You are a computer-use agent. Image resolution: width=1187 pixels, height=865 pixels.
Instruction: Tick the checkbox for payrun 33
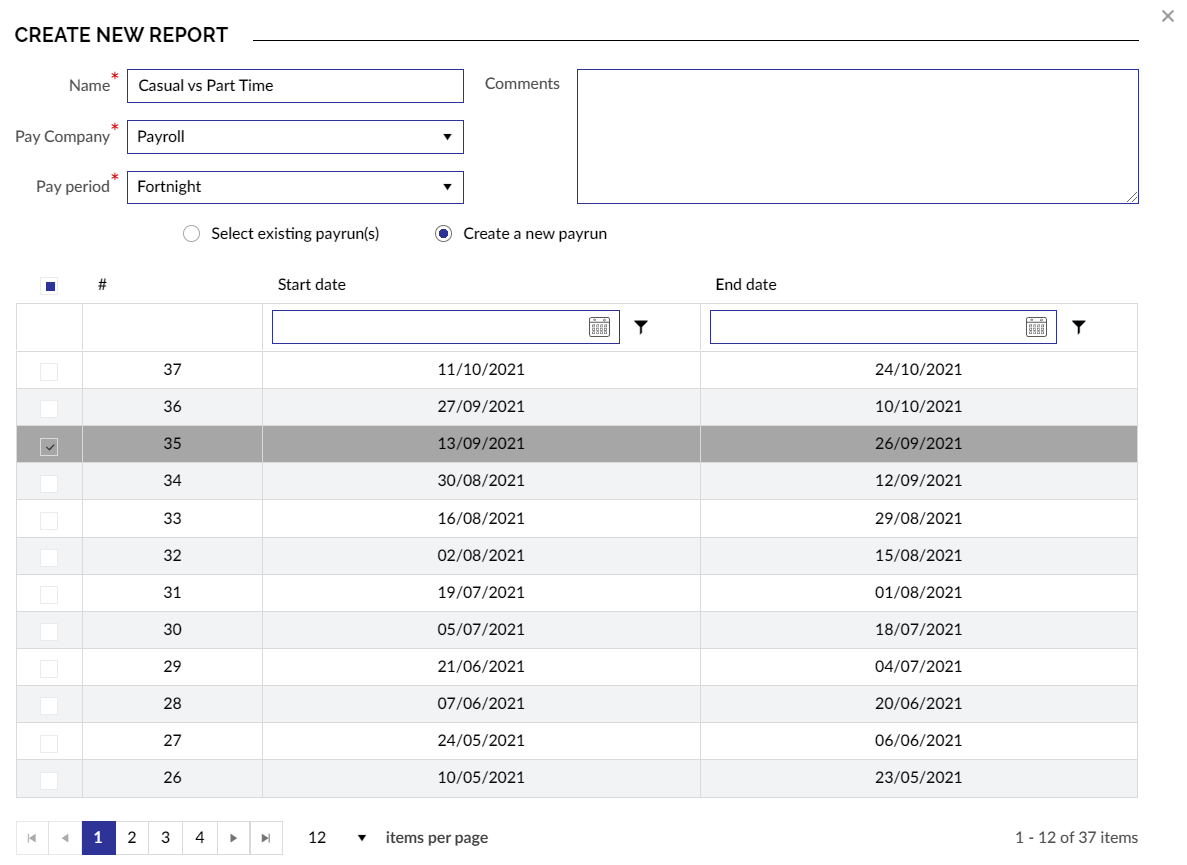pyautogui.click(x=49, y=520)
